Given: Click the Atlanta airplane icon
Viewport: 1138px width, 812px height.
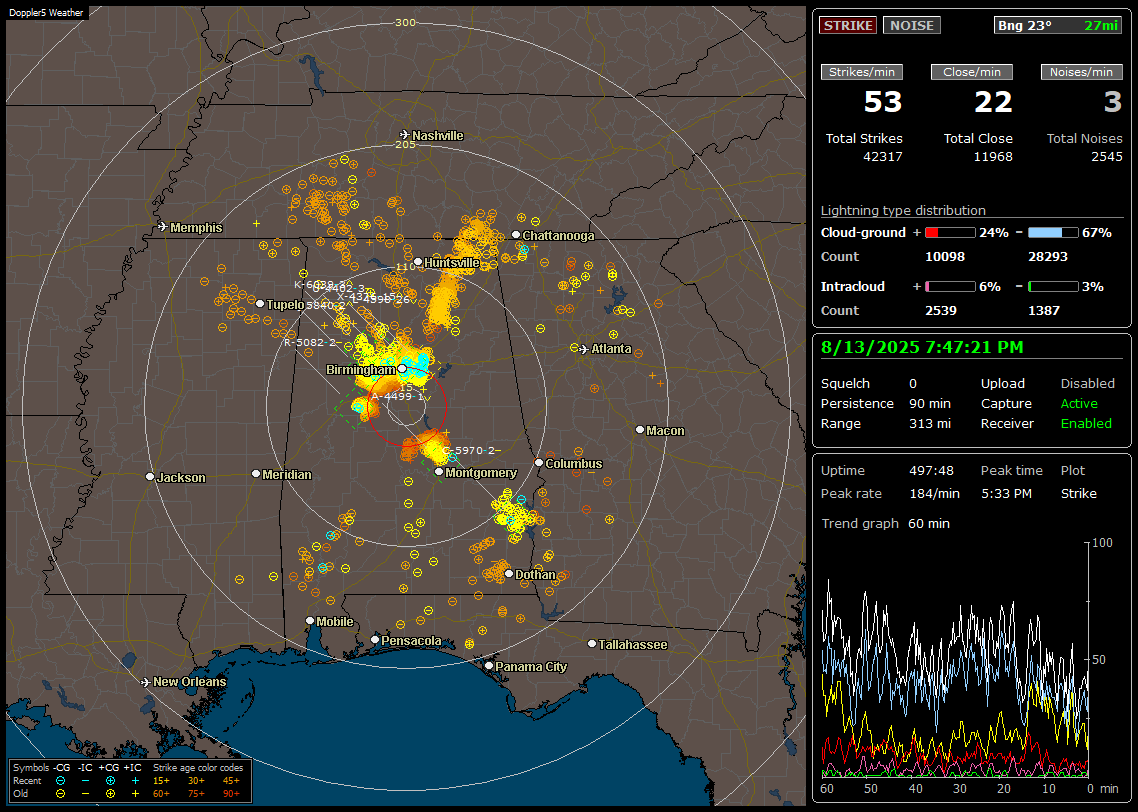Looking at the screenshot, I should tap(584, 349).
